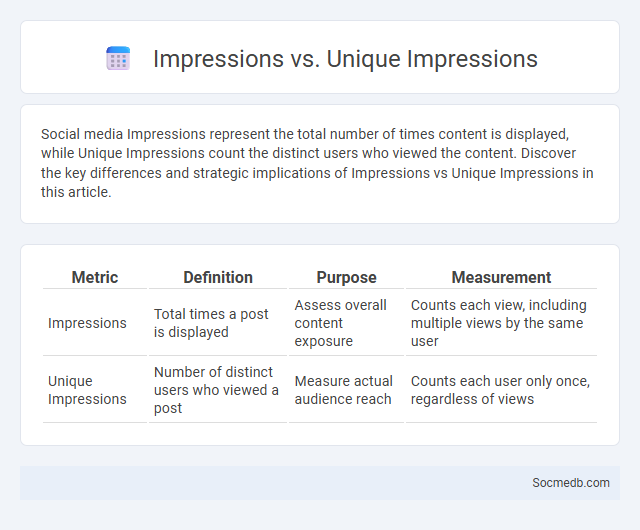This screenshot has height=530, width=640.
Task: Click the title 'Impressions vs. Unique Impressions'
Action: (345, 59)
